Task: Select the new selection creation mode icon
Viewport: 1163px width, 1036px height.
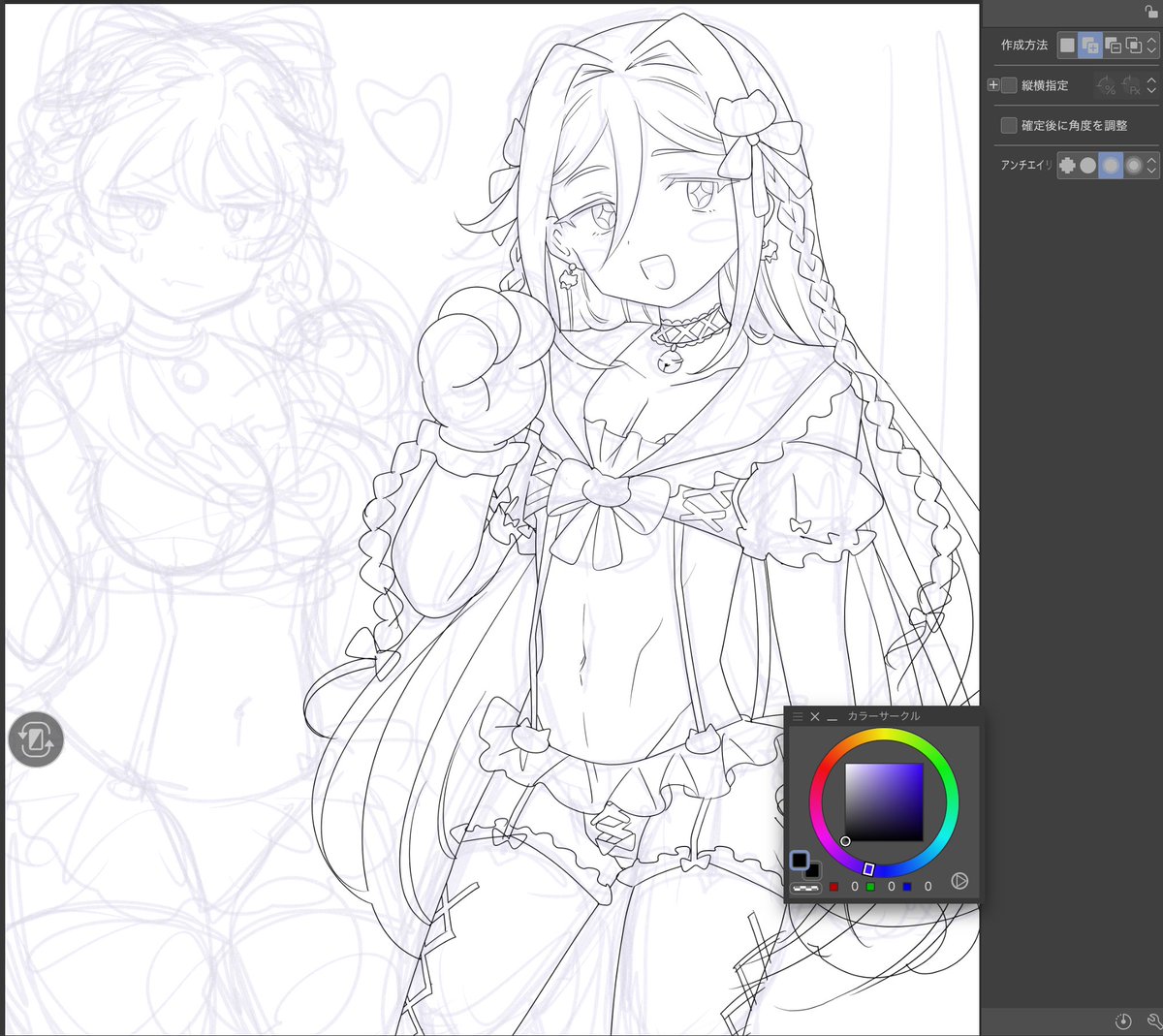Action: click(1067, 45)
